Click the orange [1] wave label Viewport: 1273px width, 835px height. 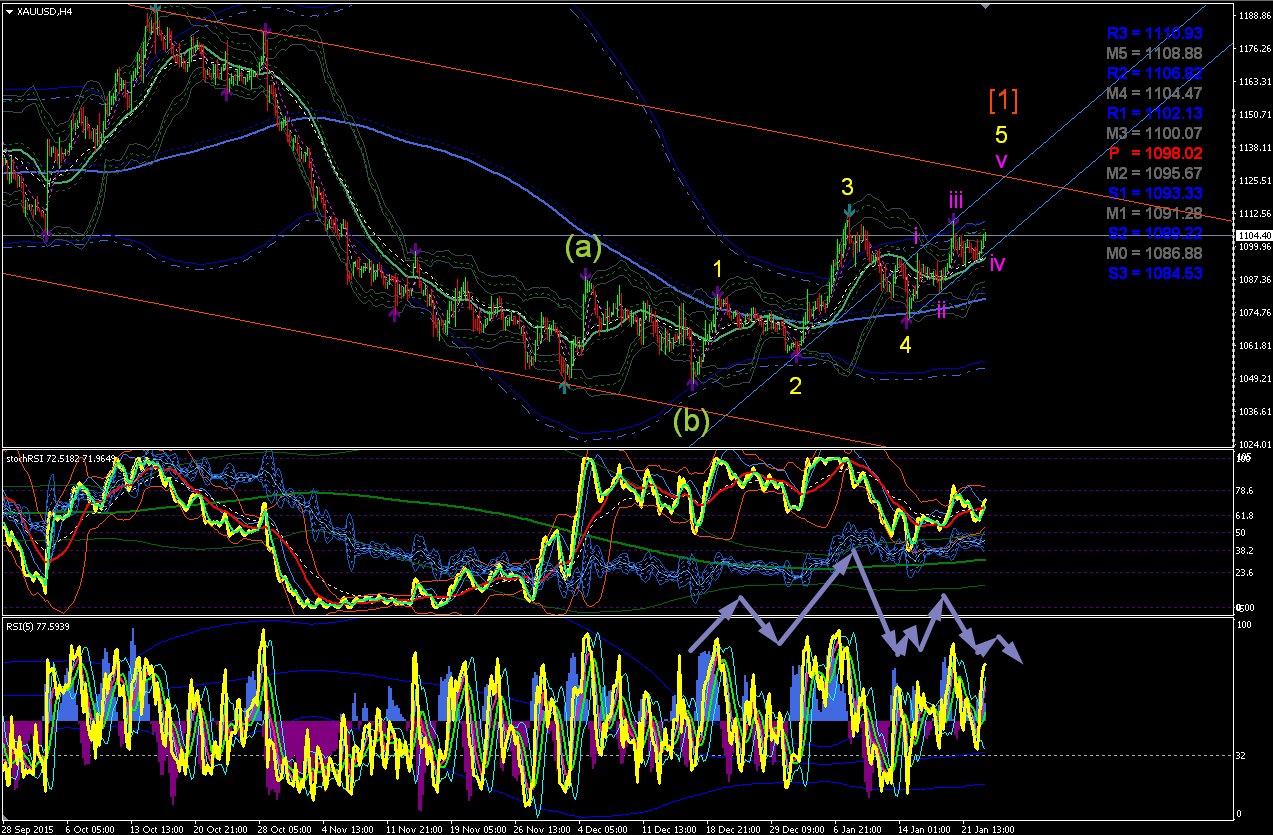[x=1003, y=100]
